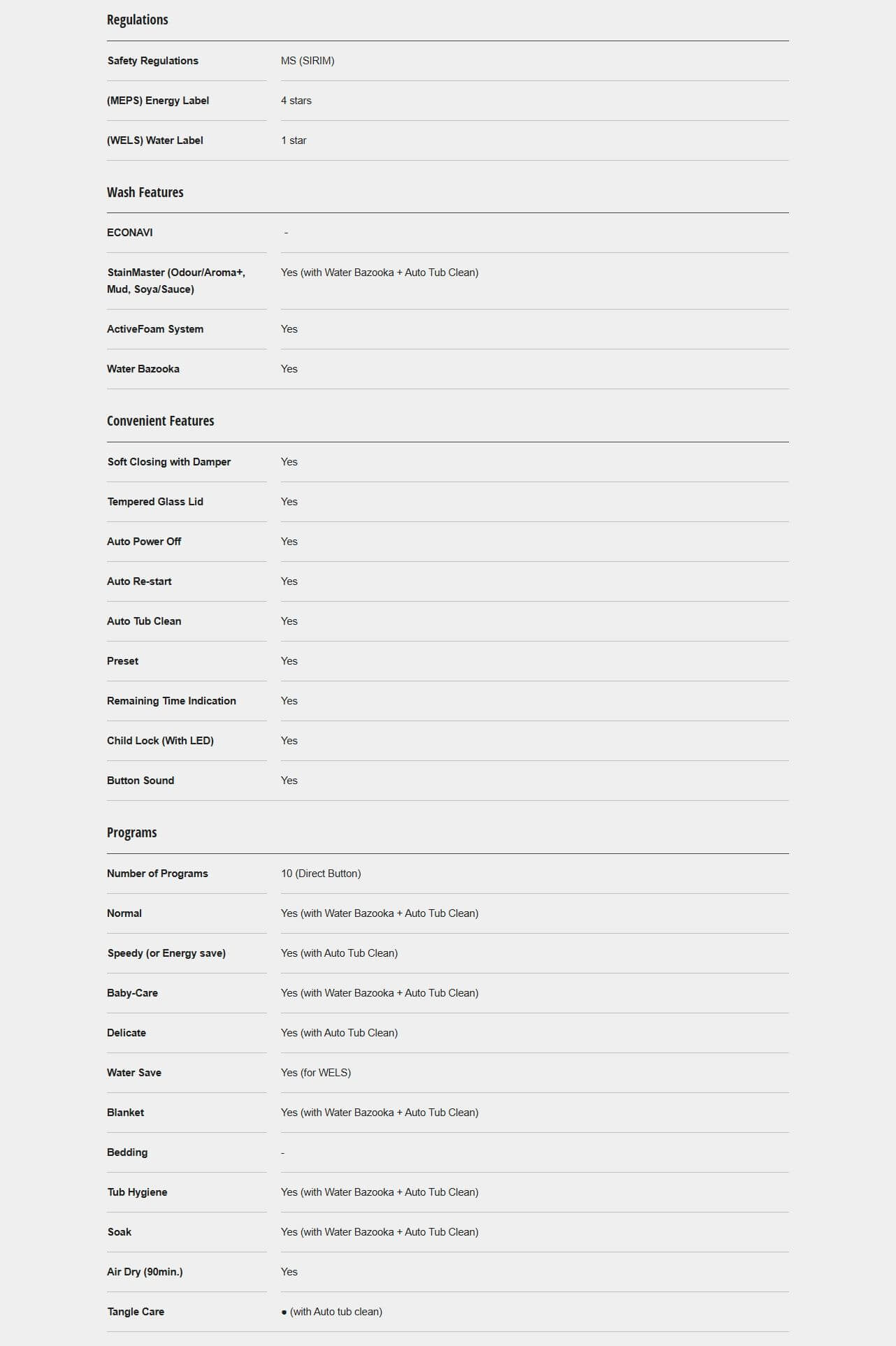Image resolution: width=896 pixels, height=1346 pixels.
Task: Select the Number of Programs label
Action: (157, 874)
